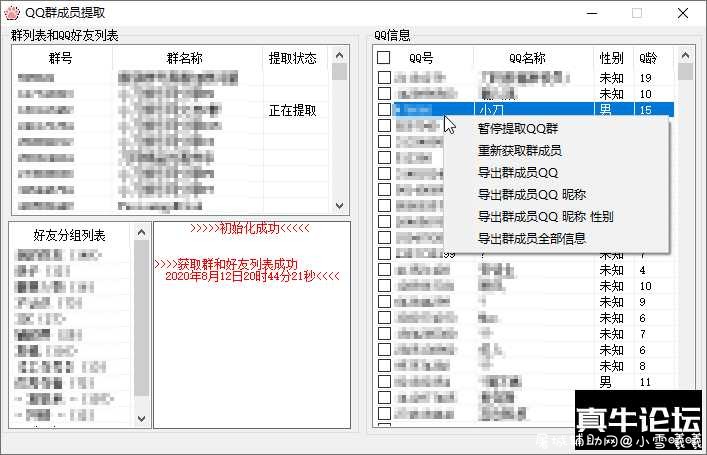Click the QQ群成员提取 paw app icon
The image size is (707, 455).
click(12, 13)
